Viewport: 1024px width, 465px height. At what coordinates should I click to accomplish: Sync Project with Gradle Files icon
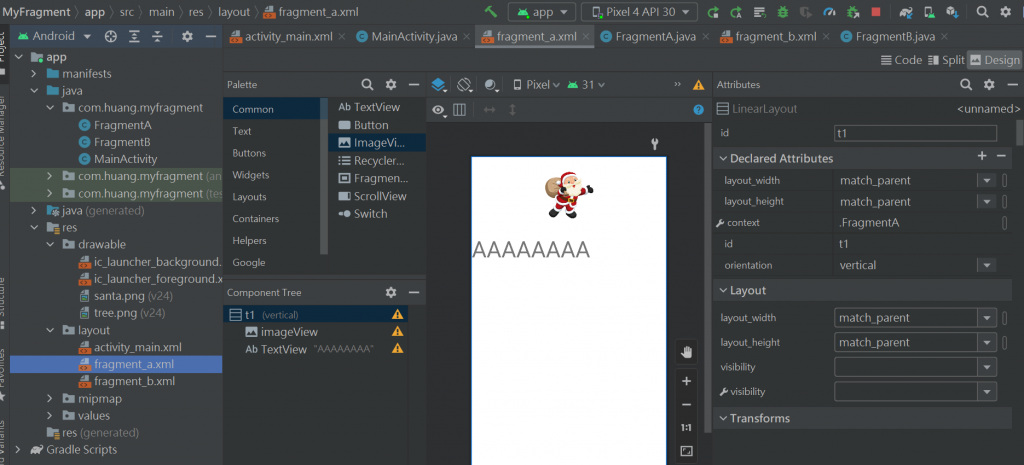[x=906, y=12]
